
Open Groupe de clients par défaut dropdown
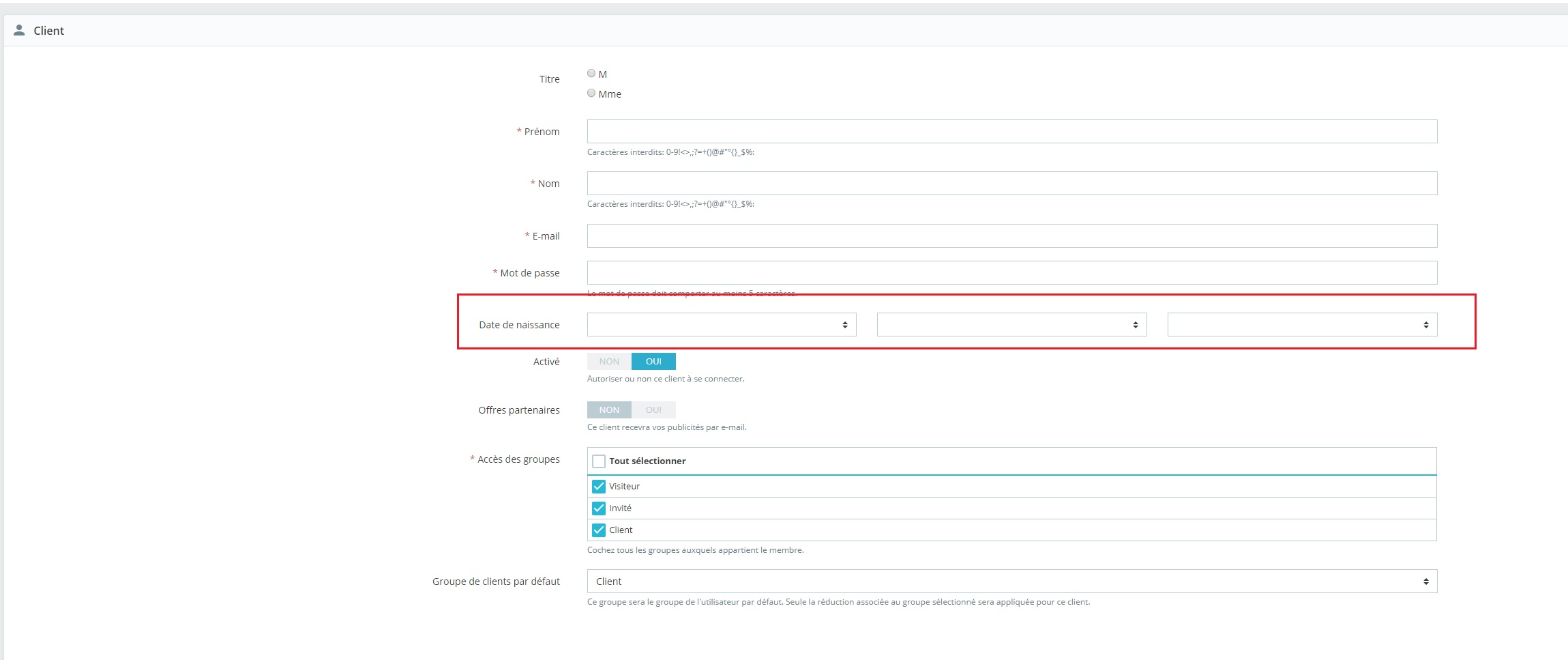coord(1012,581)
